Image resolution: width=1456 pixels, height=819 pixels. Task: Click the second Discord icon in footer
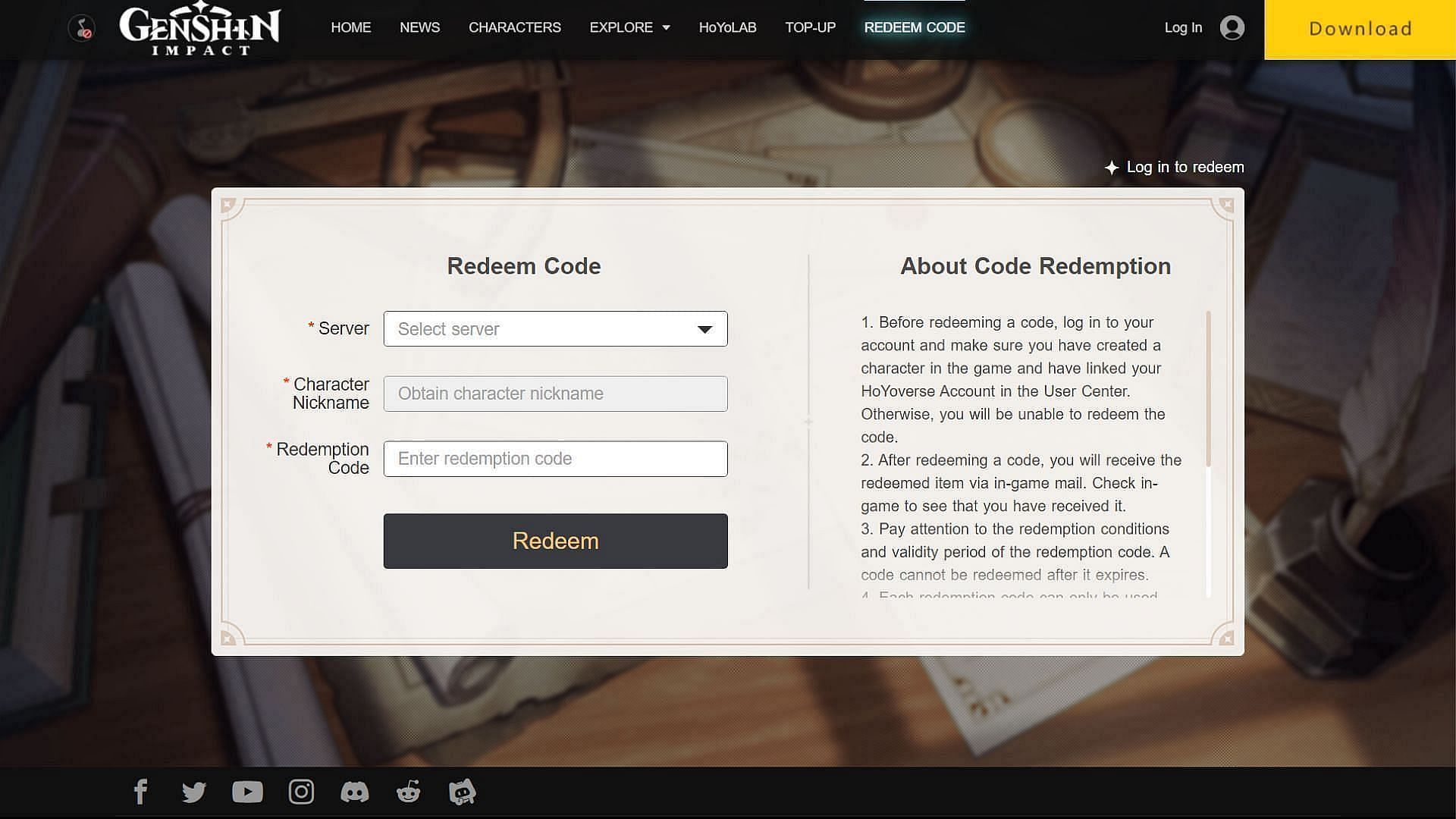tap(462, 791)
